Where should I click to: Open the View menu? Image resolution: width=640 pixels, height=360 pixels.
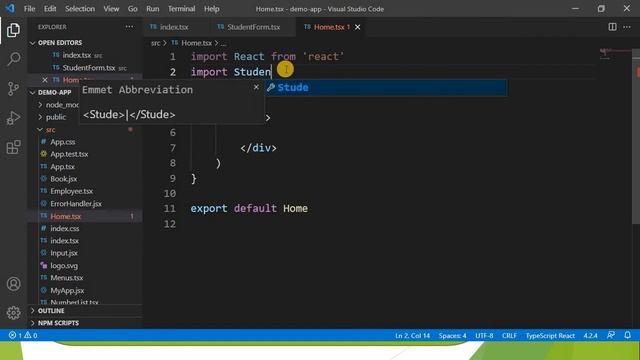coord(111,9)
